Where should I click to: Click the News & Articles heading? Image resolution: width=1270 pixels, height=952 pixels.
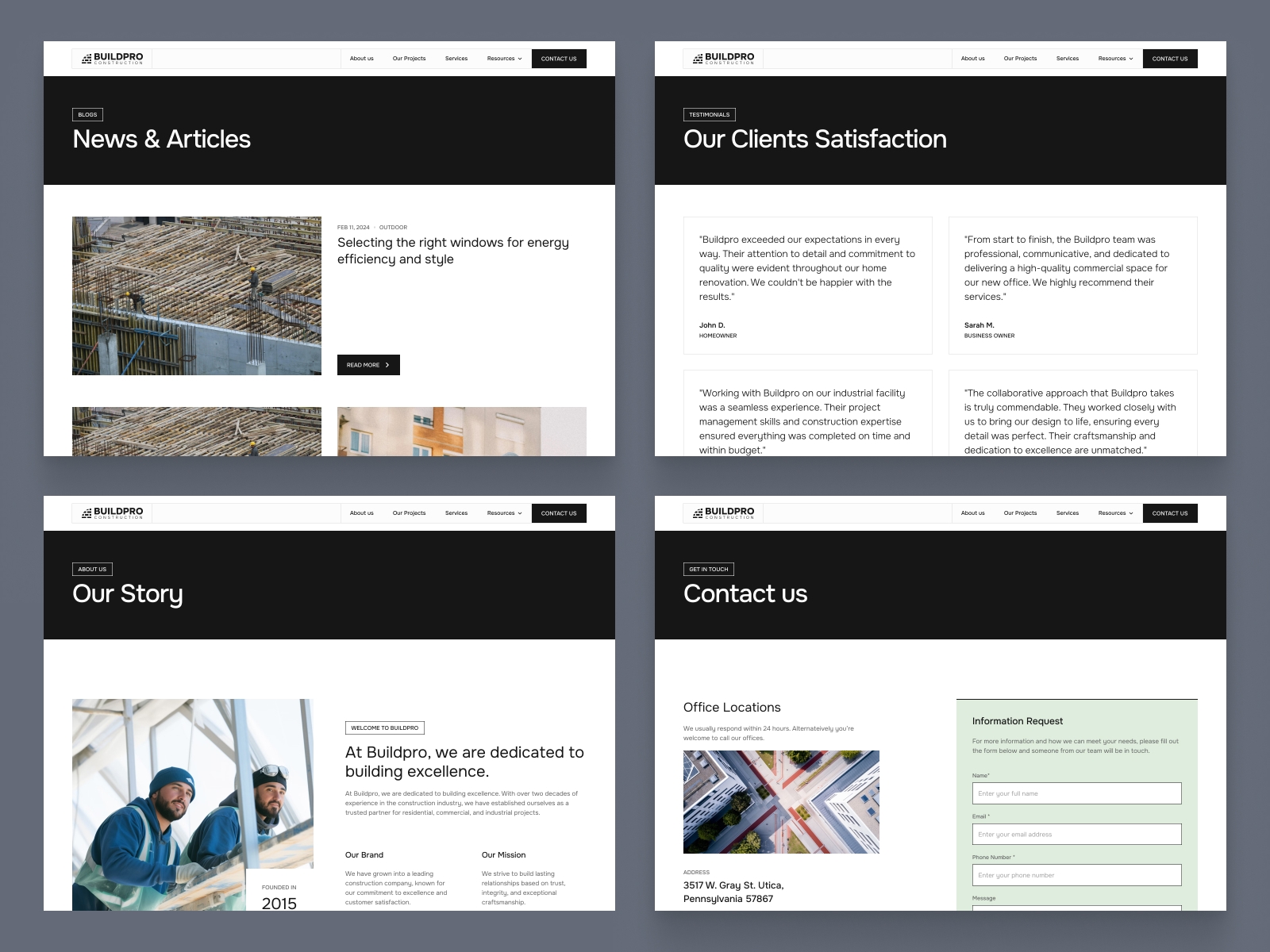(162, 140)
